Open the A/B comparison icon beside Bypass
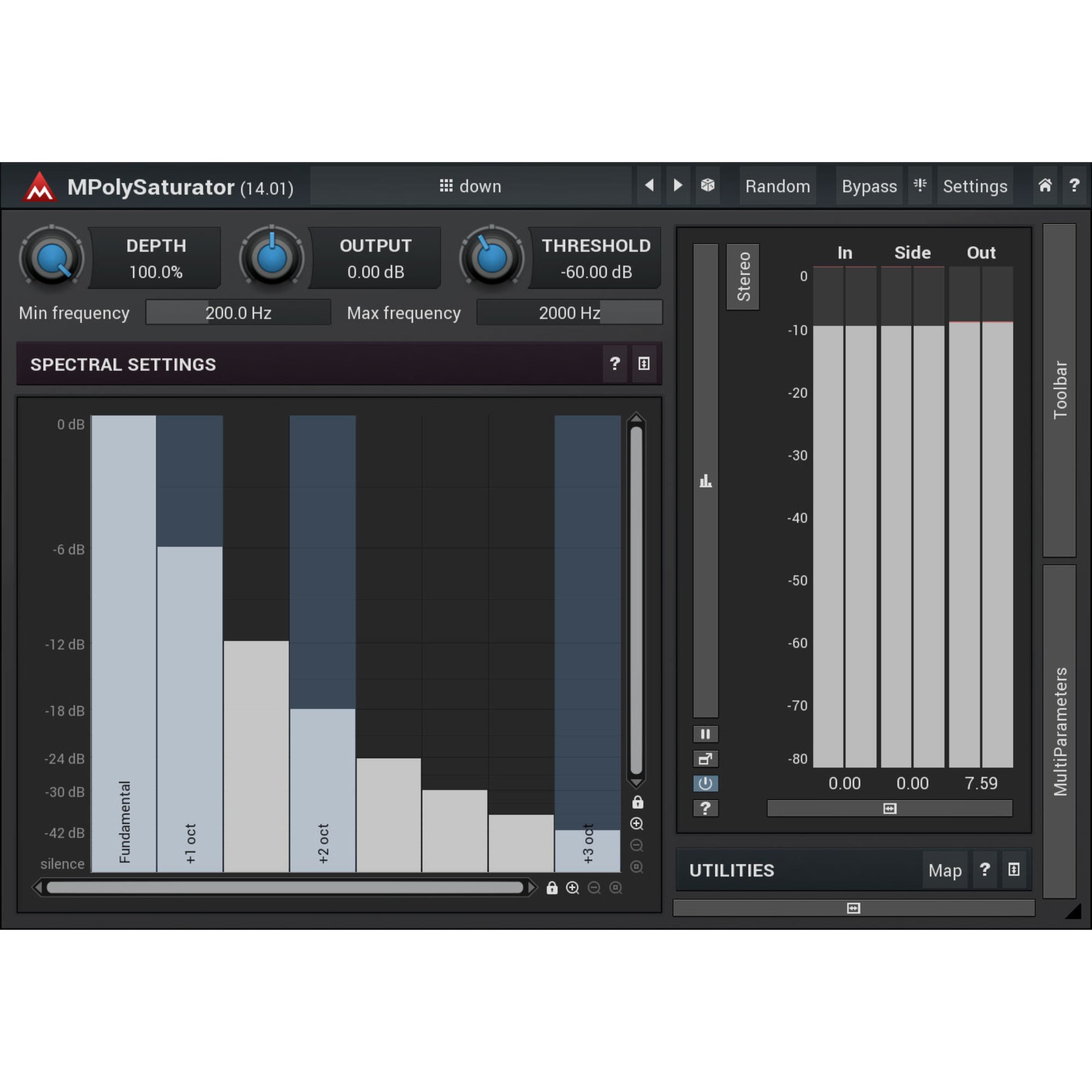1092x1092 pixels. pyautogui.click(x=920, y=186)
